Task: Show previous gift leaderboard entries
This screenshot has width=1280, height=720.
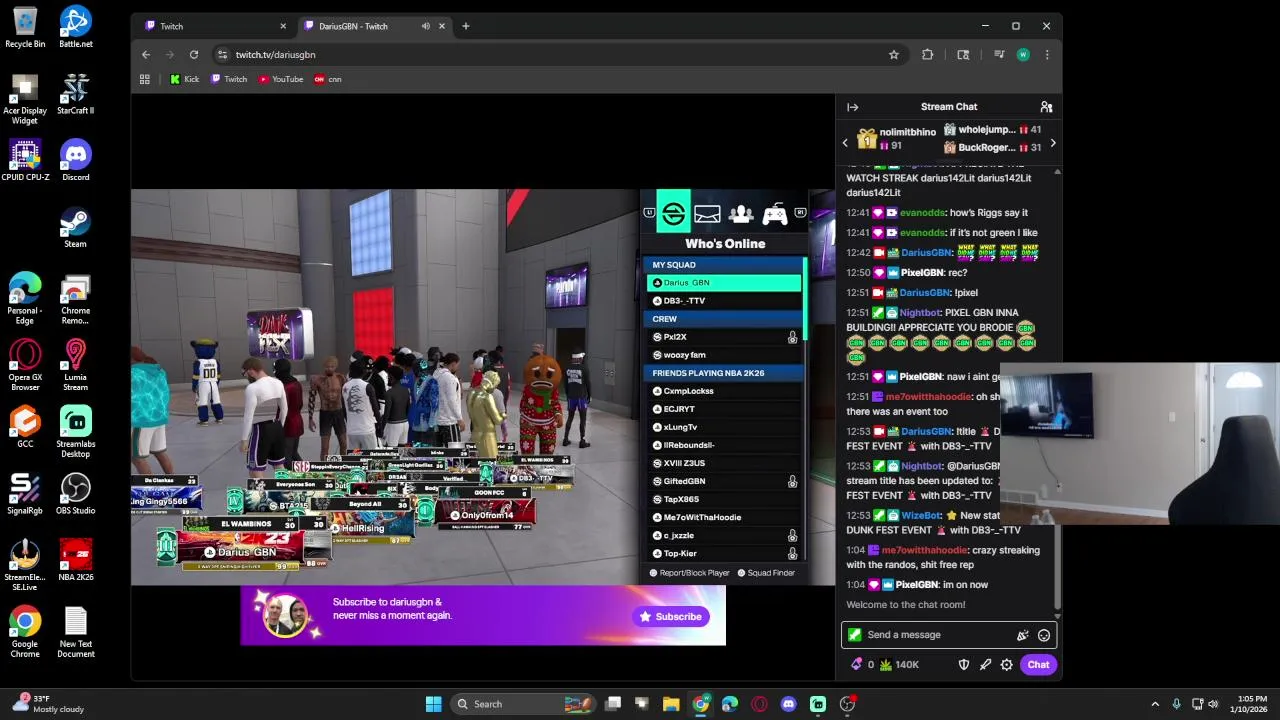Action: 845,143
